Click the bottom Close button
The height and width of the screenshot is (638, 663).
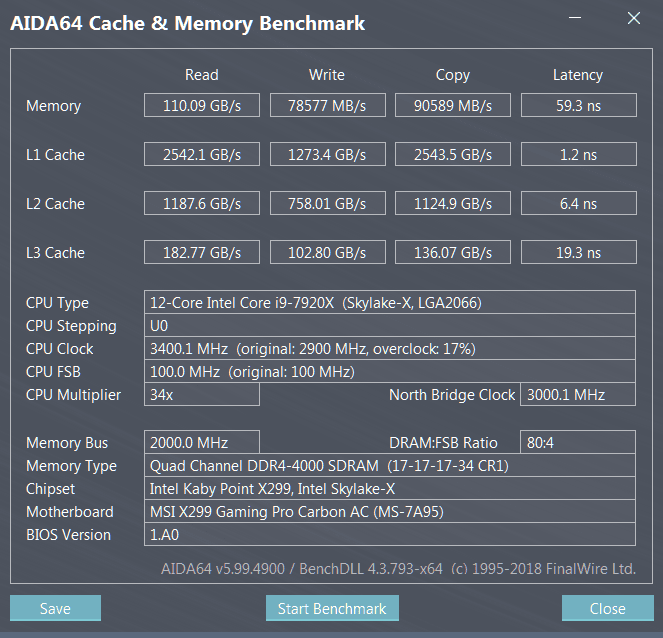pyautogui.click(x=607, y=608)
